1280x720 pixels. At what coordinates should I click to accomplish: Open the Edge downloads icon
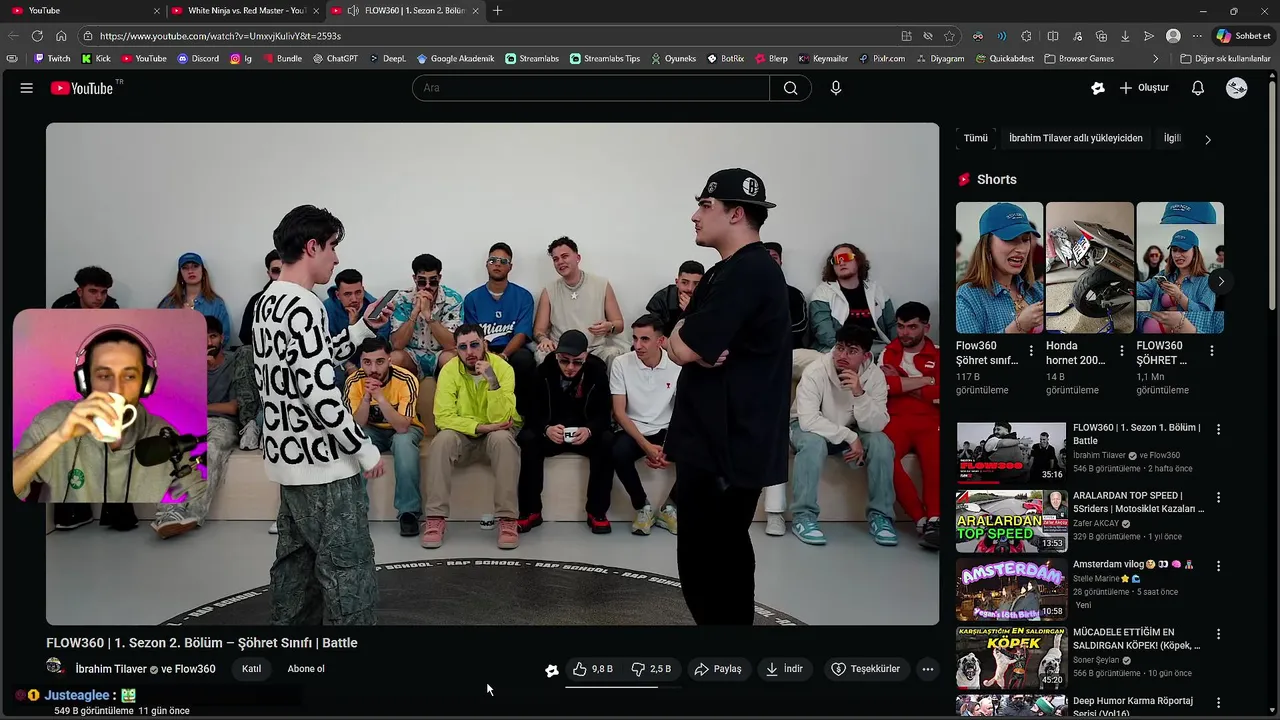click(1125, 36)
